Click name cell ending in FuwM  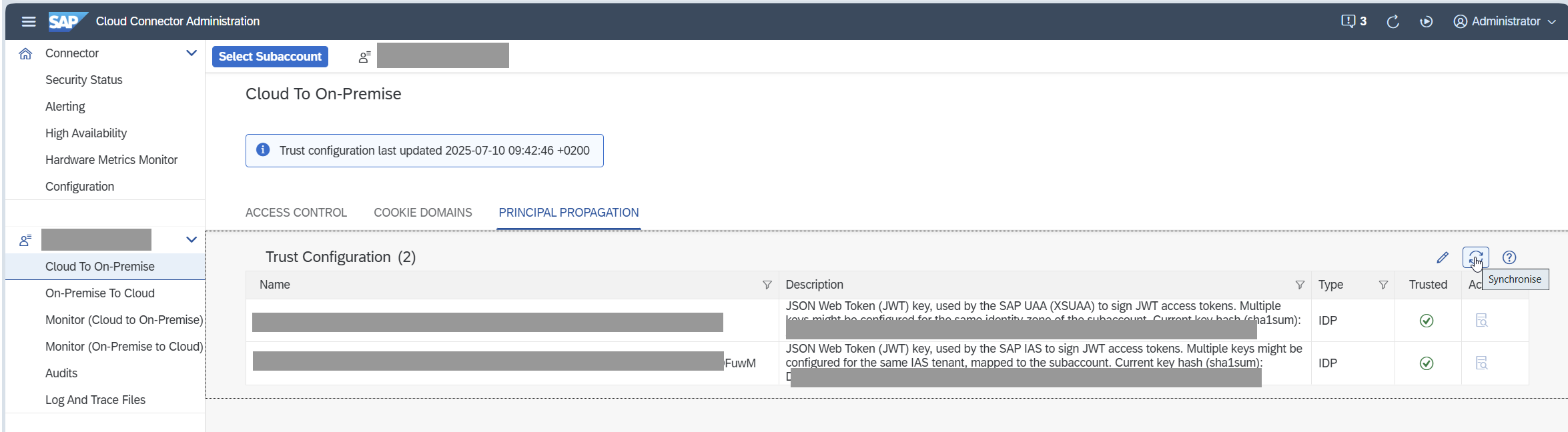[512, 363]
